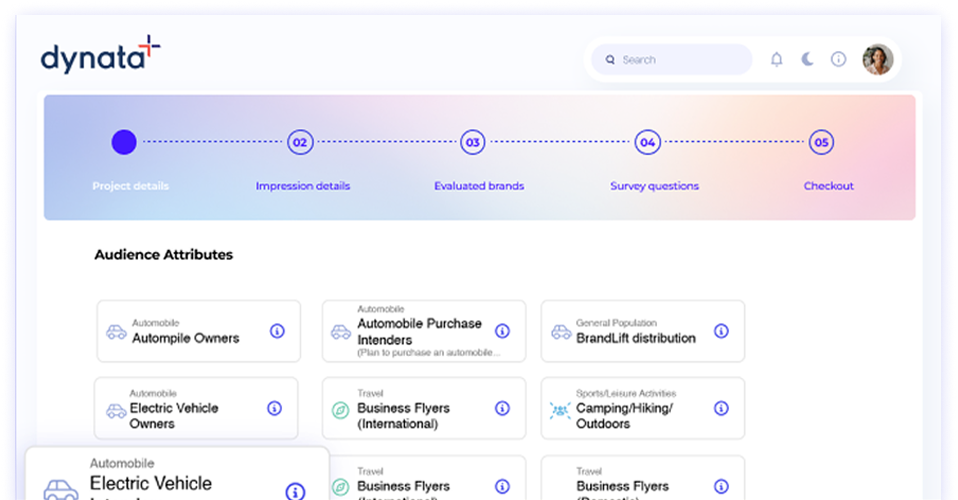Open step 04 Survey questions
The image size is (958, 500).
(x=648, y=143)
